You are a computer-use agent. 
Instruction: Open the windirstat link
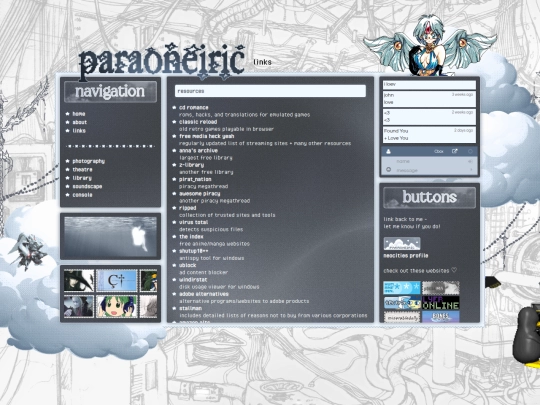tap(193, 280)
